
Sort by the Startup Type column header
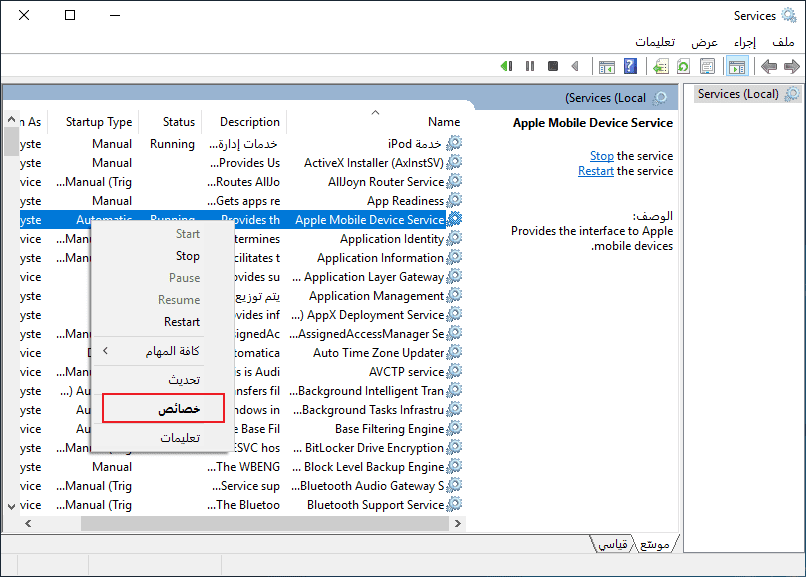pyautogui.click(x=94, y=122)
